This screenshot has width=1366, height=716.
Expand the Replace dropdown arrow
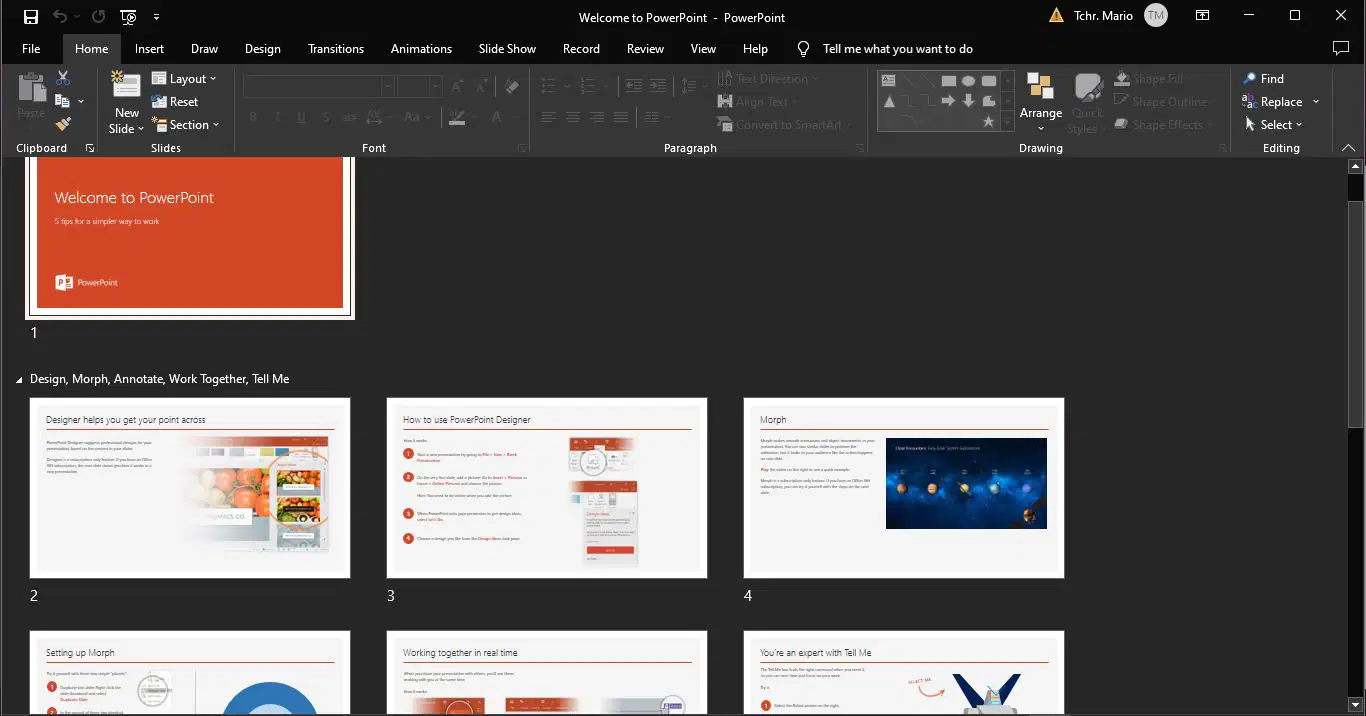(1316, 102)
